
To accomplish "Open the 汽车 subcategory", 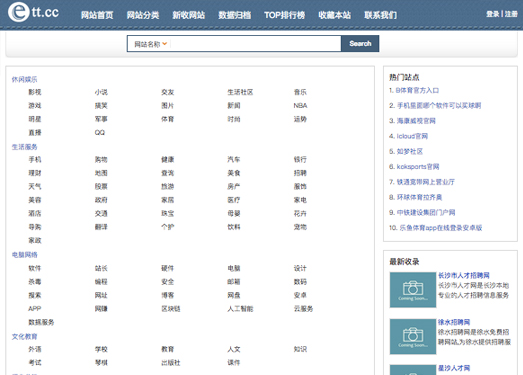I will point(234,159).
